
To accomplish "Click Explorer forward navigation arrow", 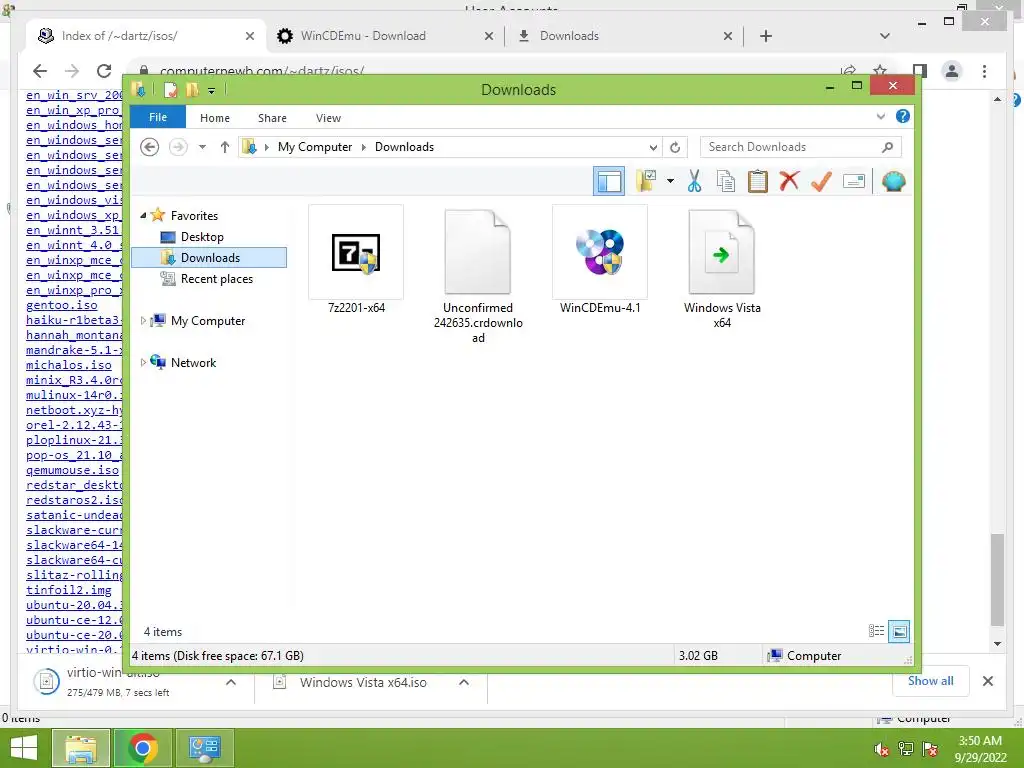I will [x=178, y=147].
